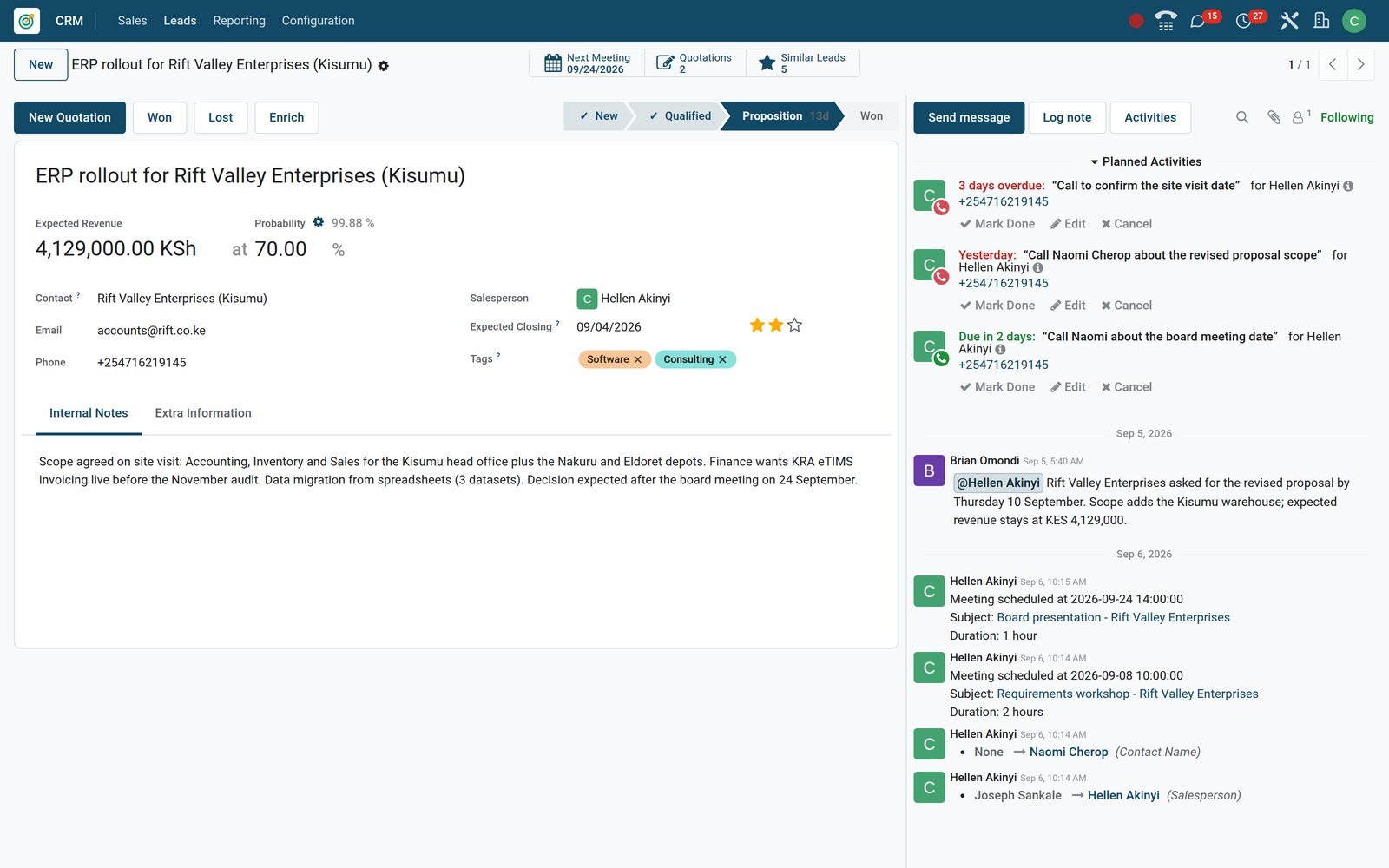The height and width of the screenshot is (868, 1389).
Task: Cancel the site visit date call
Action: pyautogui.click(x=1126, y=224)
